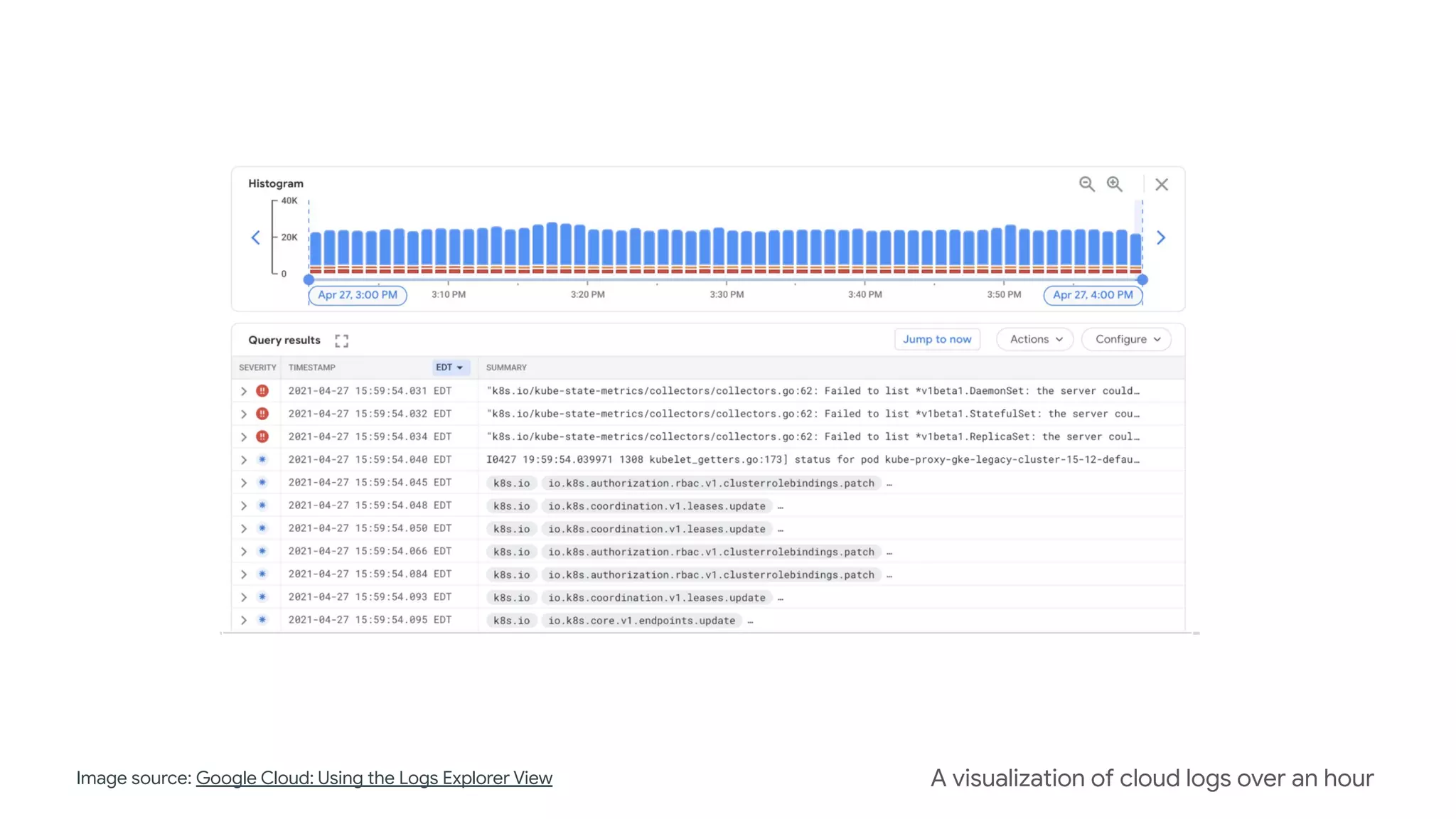
Task: Click the SUMMARY column header
Action: click(506, 368)
